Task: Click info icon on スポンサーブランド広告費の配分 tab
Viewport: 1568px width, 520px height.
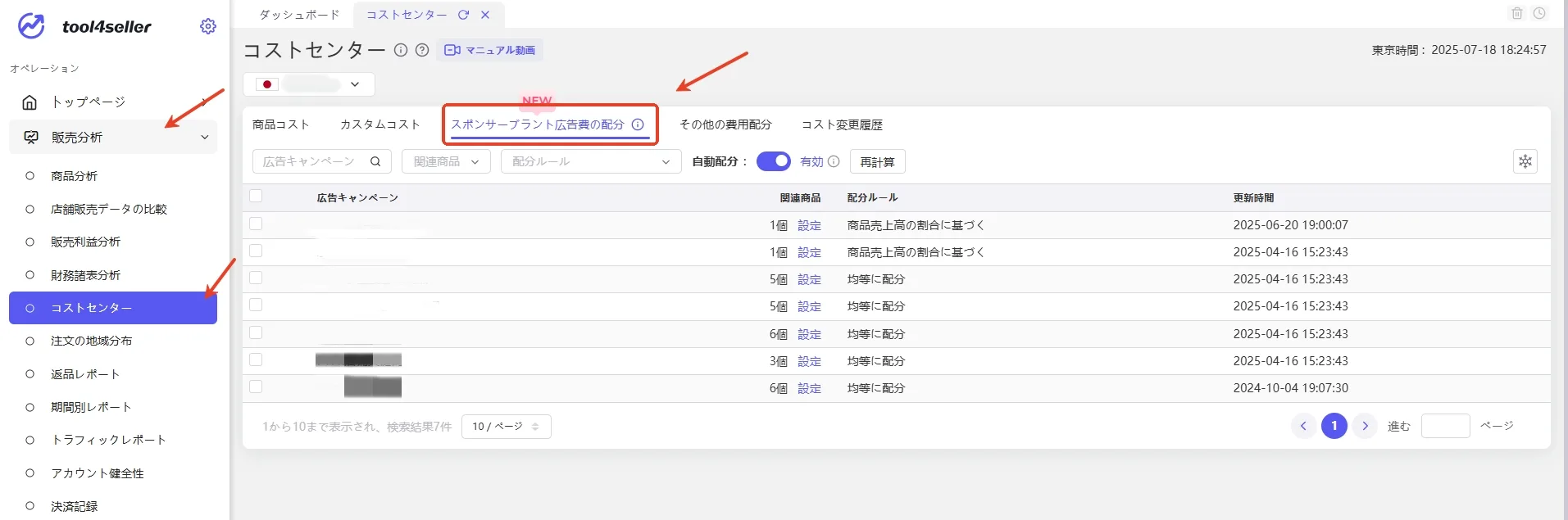Action: (x=638, y=124)
